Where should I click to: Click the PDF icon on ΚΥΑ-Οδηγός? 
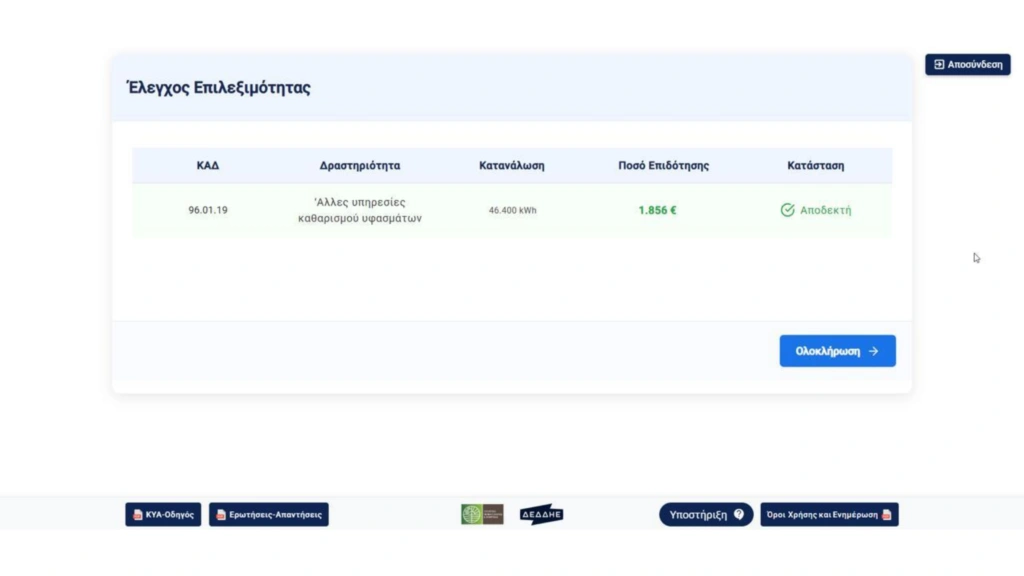click(x=138, y=515)
